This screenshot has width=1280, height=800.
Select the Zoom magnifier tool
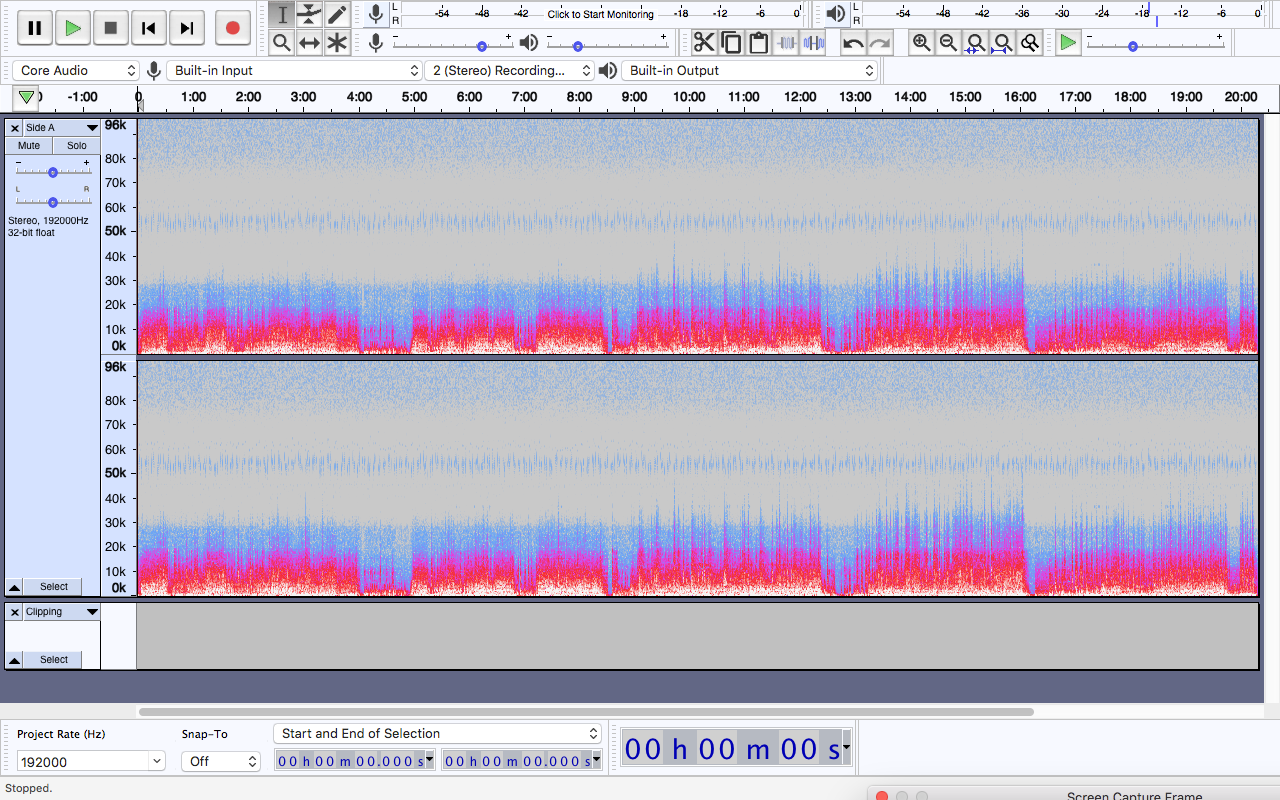click(x=282, y=42)
